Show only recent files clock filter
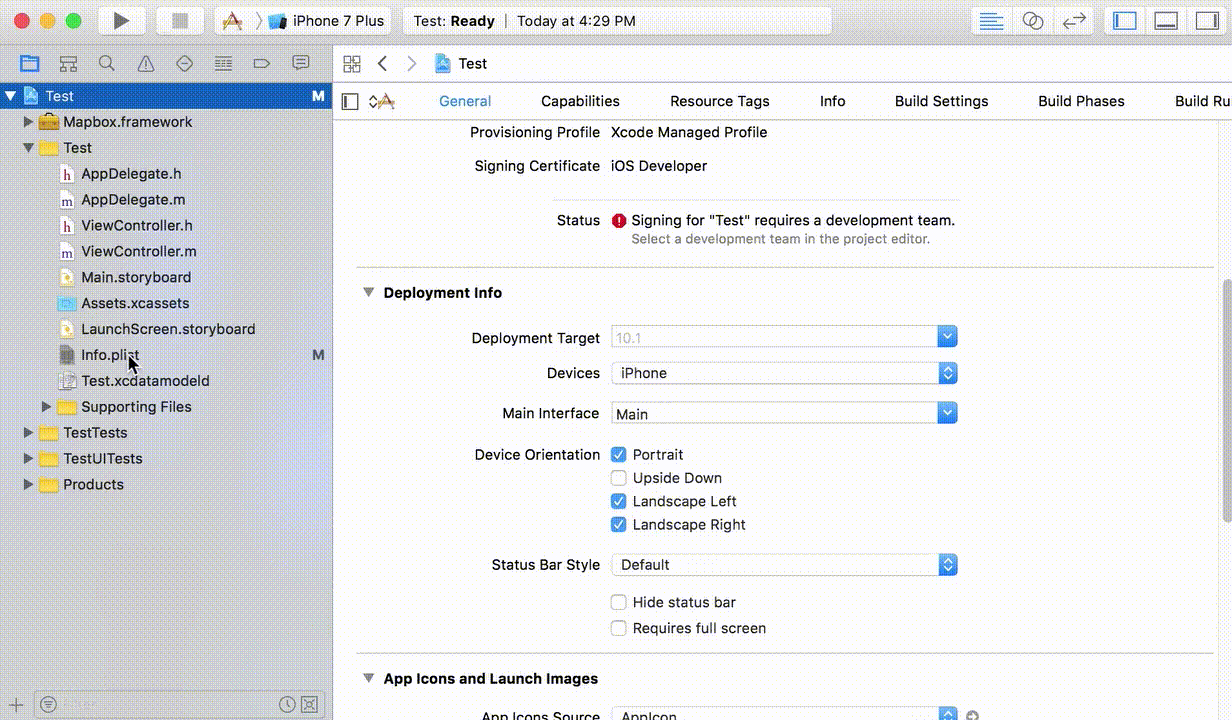The width and height of the screenshot is (1232, 720). pos(287,704)
